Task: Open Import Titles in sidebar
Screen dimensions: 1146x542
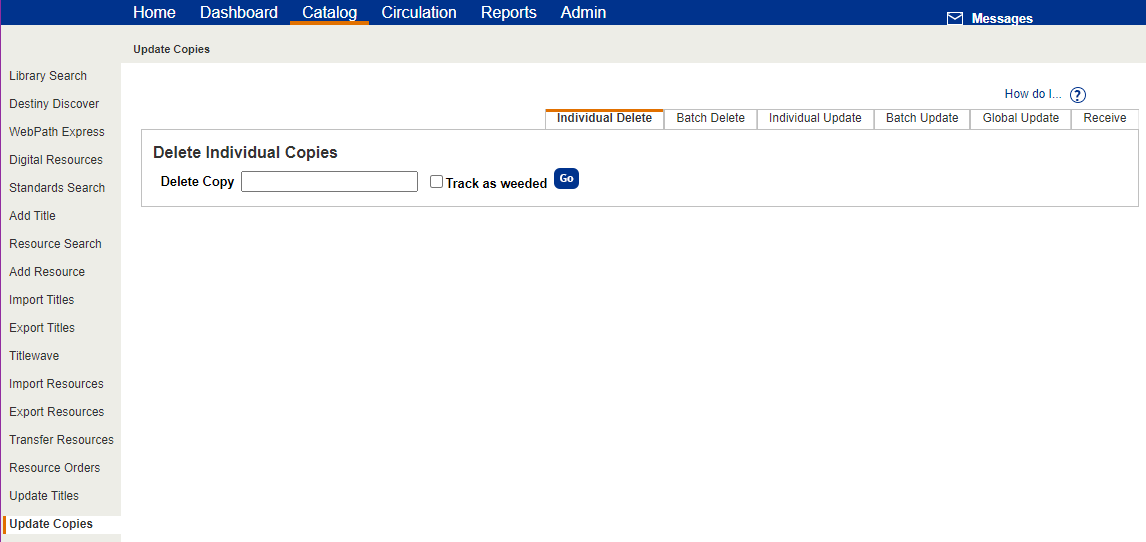Action: pos(42,300)
